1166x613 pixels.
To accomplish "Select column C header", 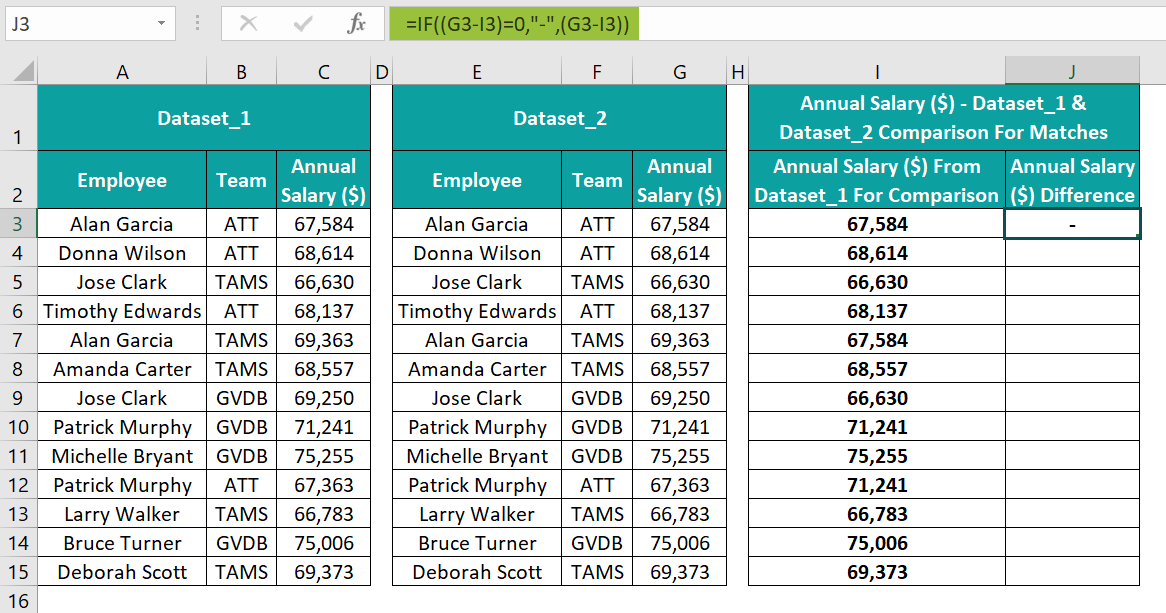I will tap(323, 72).
